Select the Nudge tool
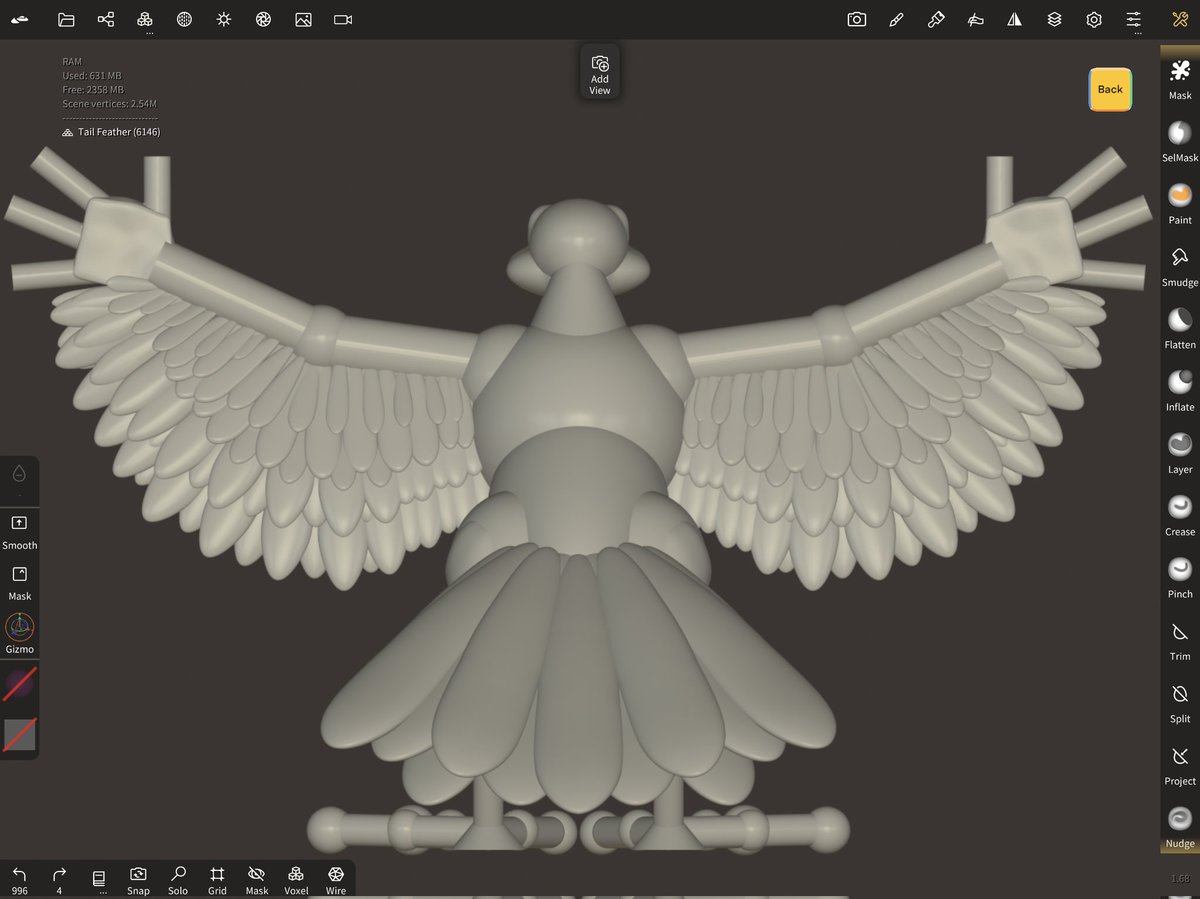The height and width of the screenshot is (899, 1200). [1180, 826]
